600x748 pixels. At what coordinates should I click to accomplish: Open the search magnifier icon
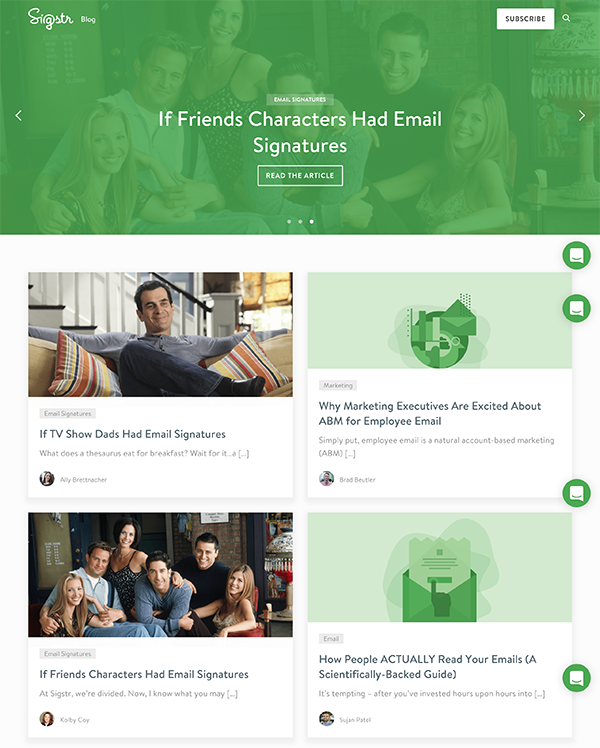[566, 18]
